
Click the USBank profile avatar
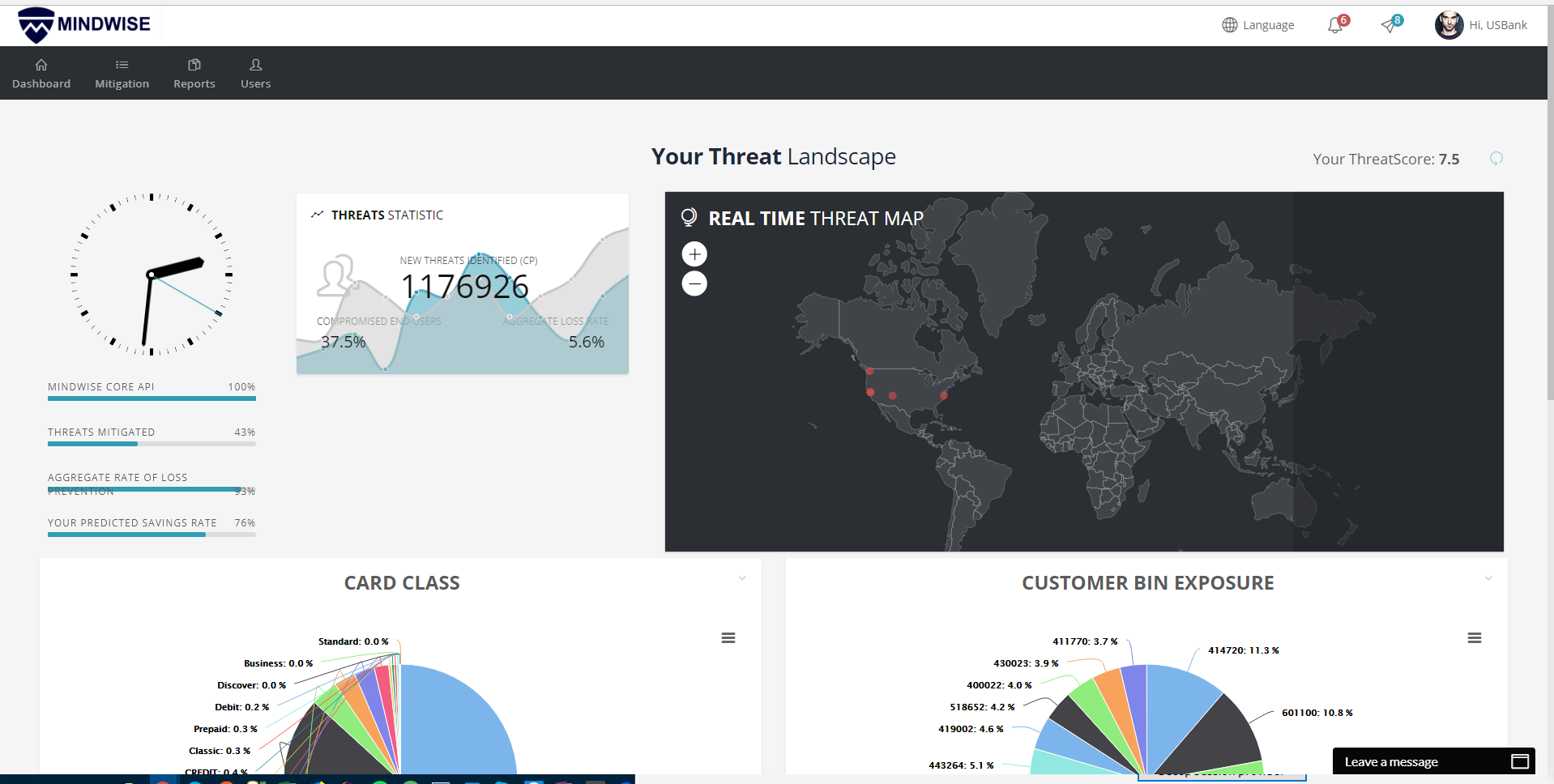[1449, 25]
